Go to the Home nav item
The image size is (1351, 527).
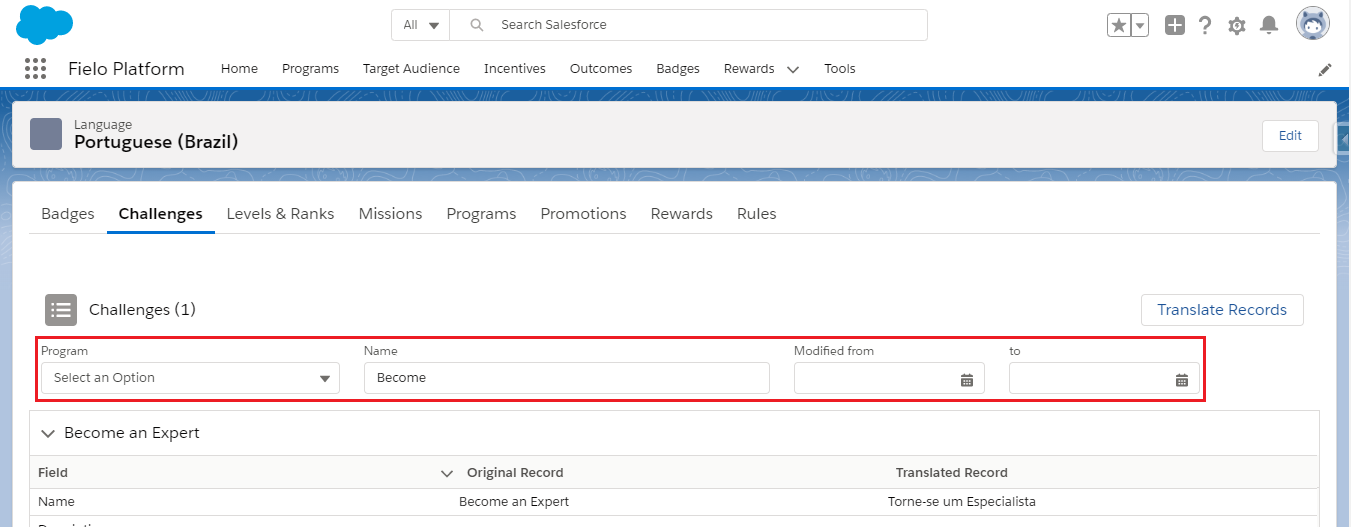tap(239, 69)
